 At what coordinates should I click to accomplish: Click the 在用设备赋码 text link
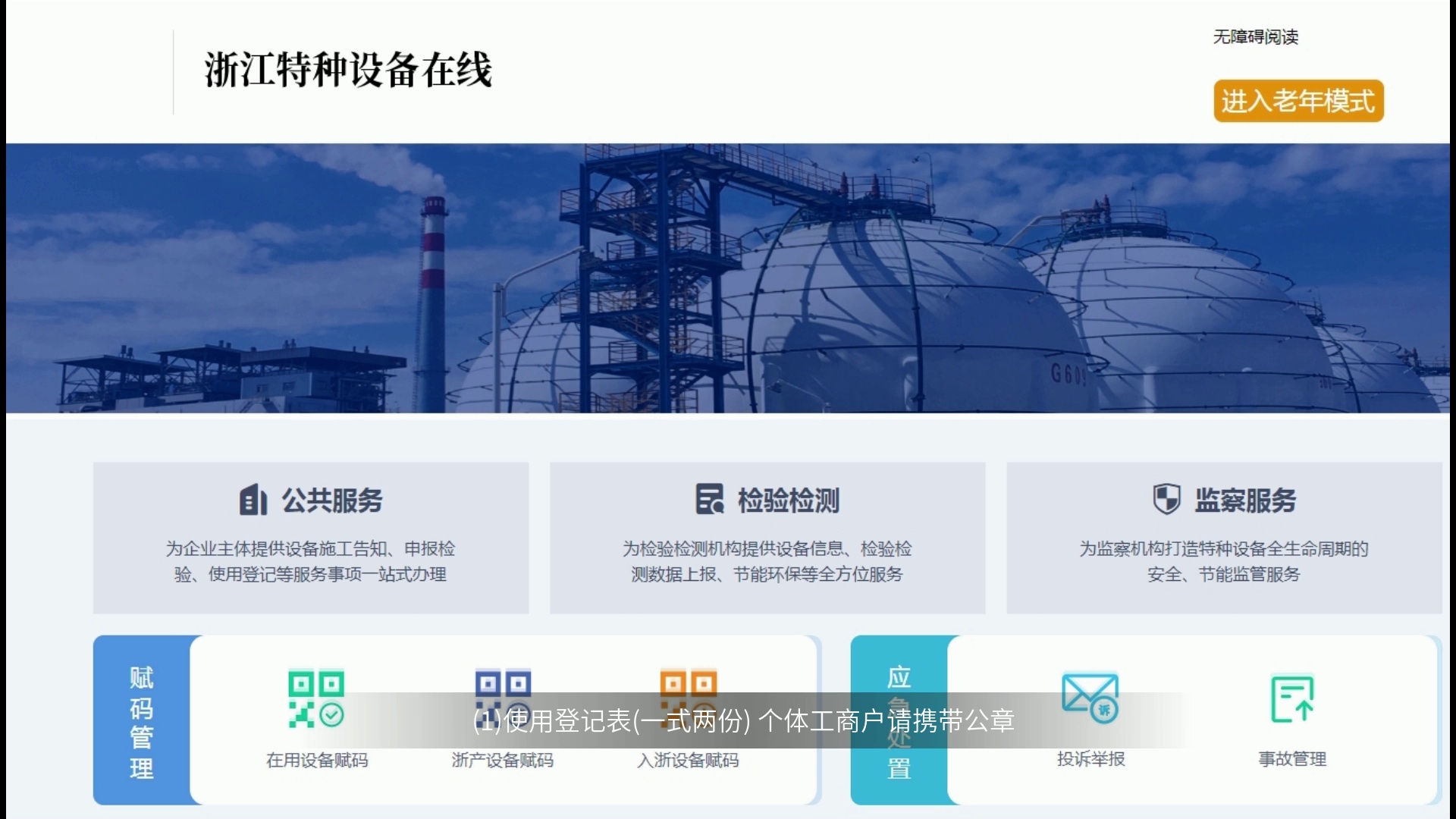(x=317, y=760)
